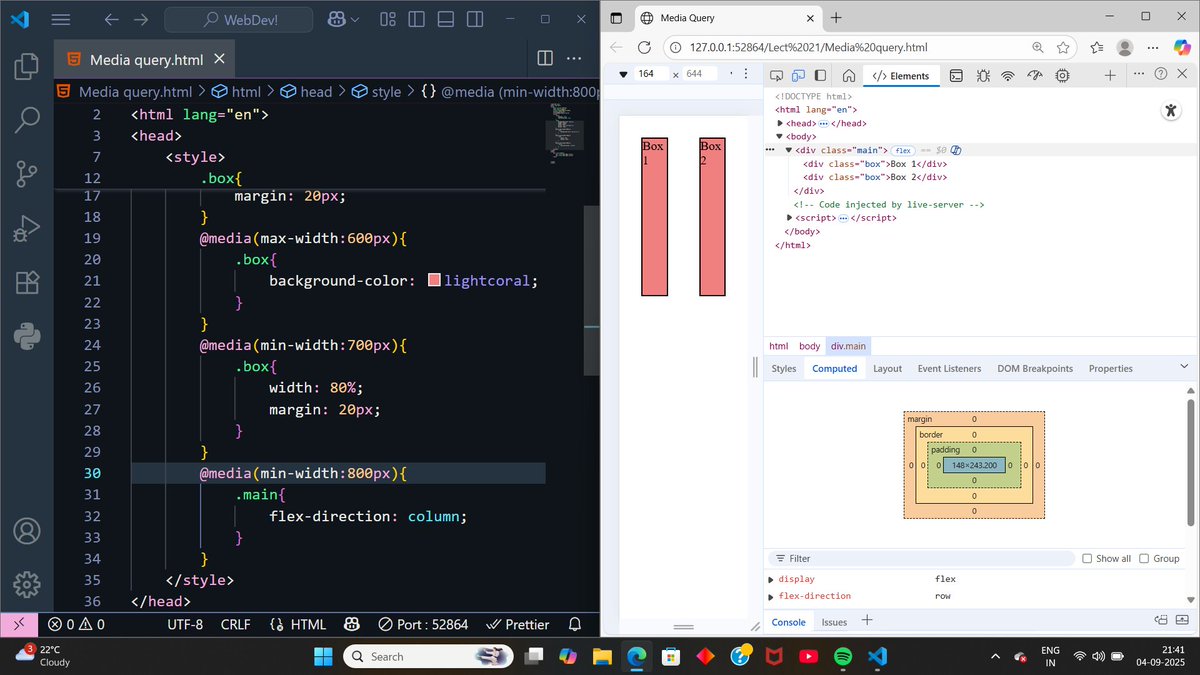
Task: Enable the Show all checkbox
Action: [1087, 559]
